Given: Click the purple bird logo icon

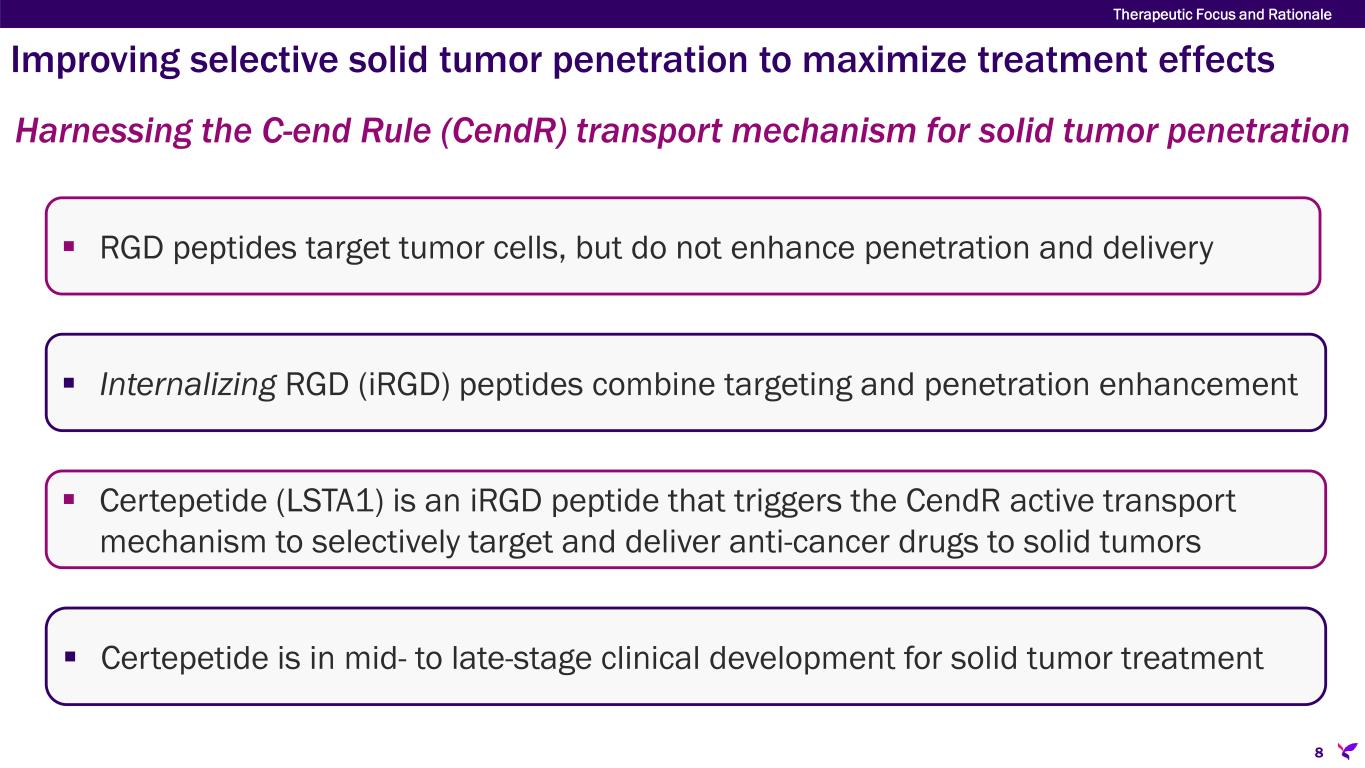Looking at the screenshot, I should click(x=1347, y=750).
